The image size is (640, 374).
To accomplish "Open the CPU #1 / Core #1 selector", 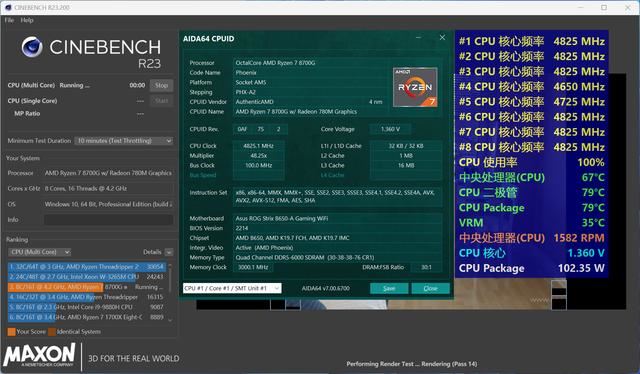I will (232, 288).
